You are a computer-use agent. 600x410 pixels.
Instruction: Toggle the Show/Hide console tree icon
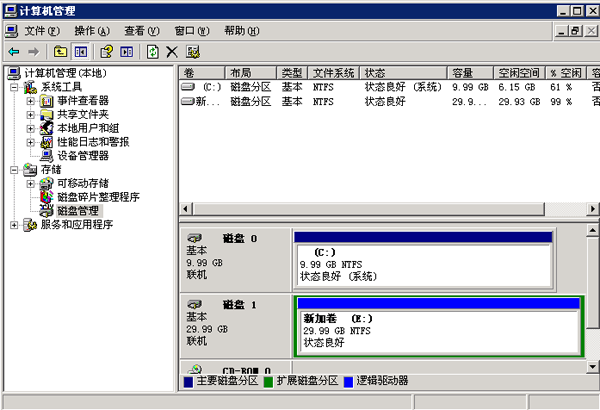pos(81,51)
